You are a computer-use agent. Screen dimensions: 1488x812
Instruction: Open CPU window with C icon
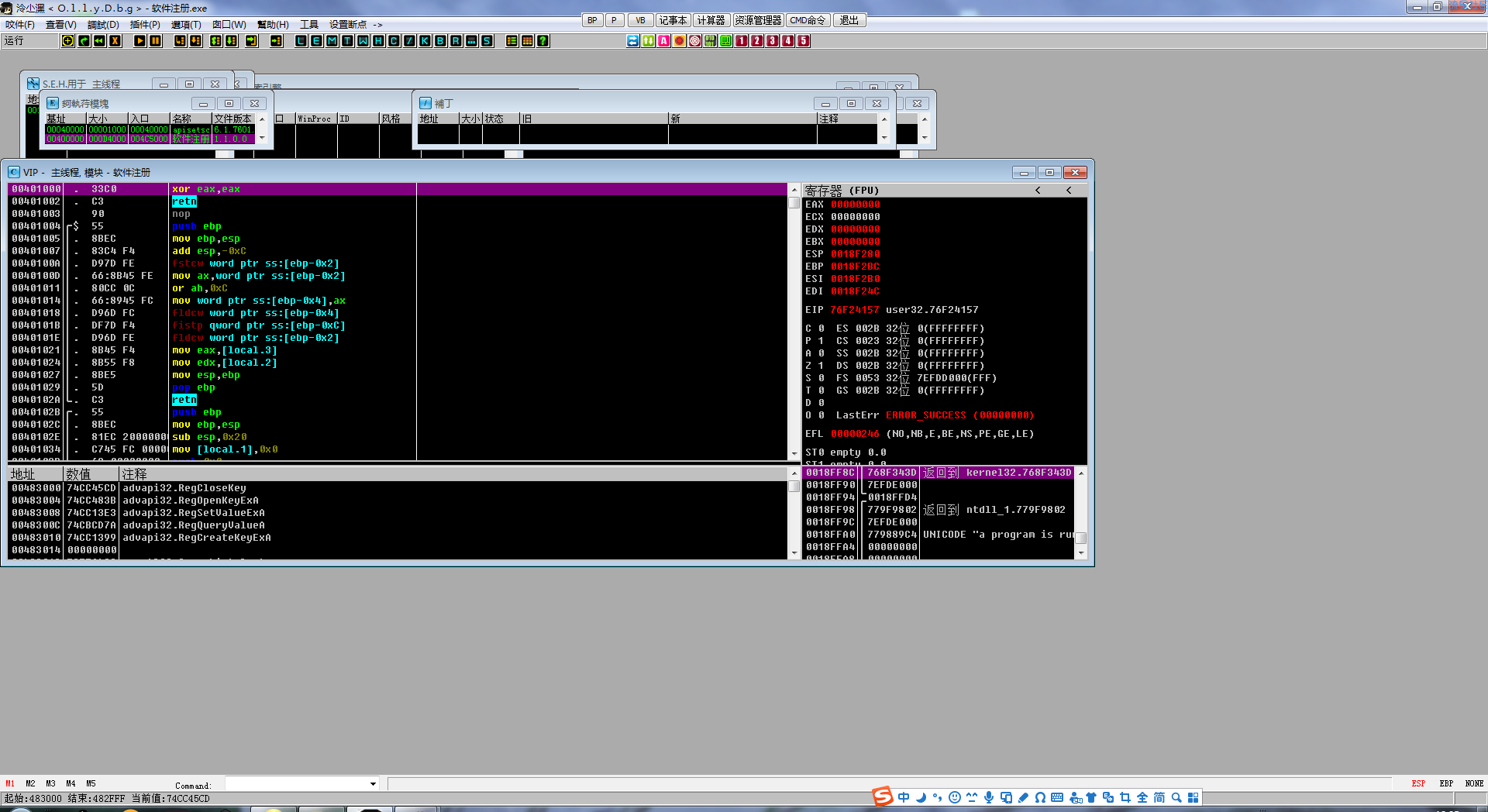click(394, 41)
